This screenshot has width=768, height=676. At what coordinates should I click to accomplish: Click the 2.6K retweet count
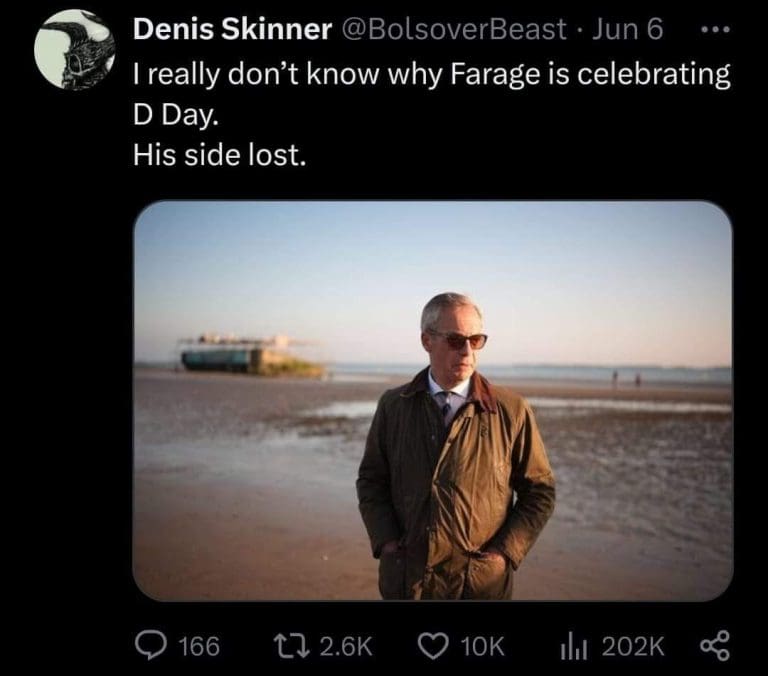[344, 647]
